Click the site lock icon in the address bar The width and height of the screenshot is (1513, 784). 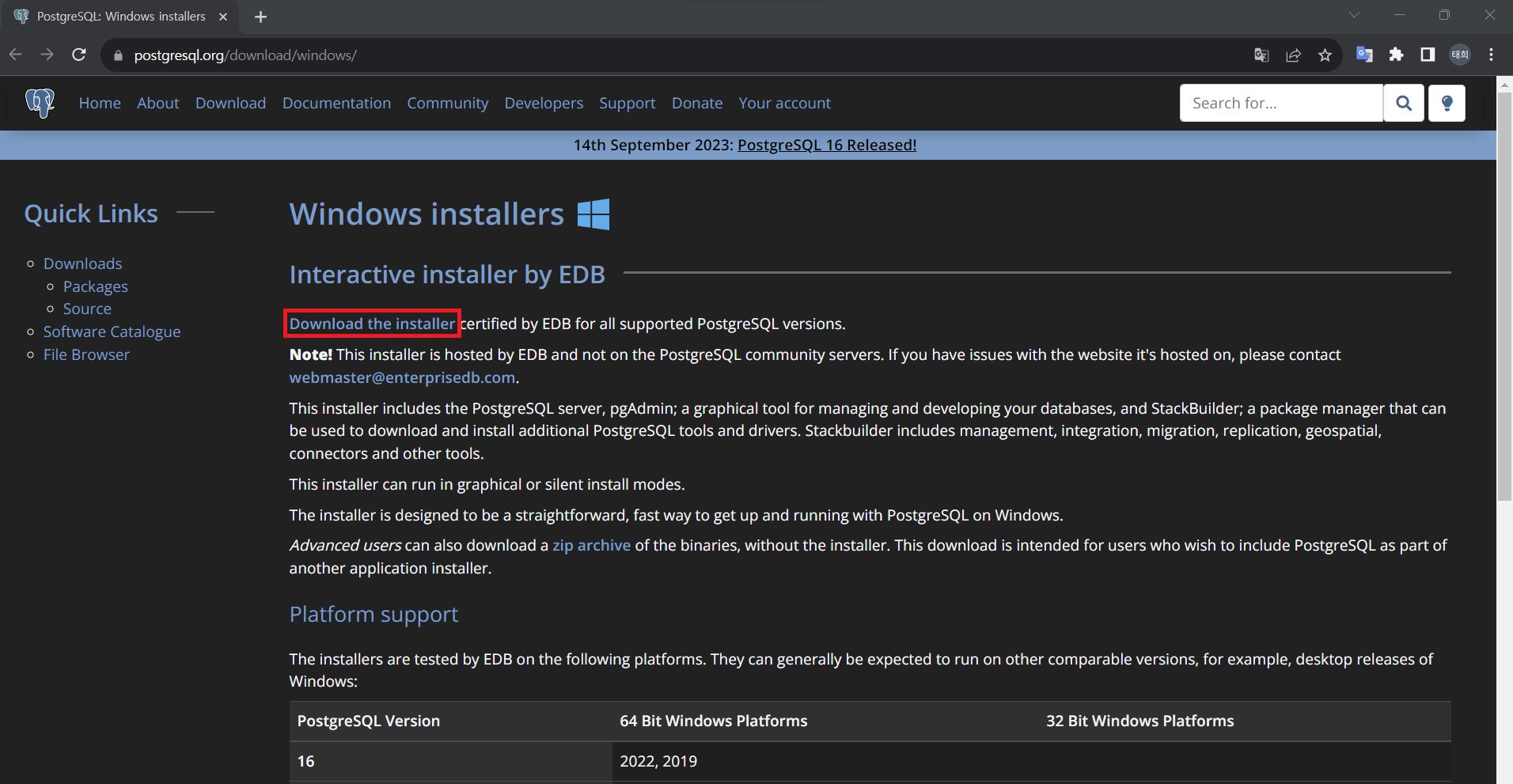click(119, 55)
